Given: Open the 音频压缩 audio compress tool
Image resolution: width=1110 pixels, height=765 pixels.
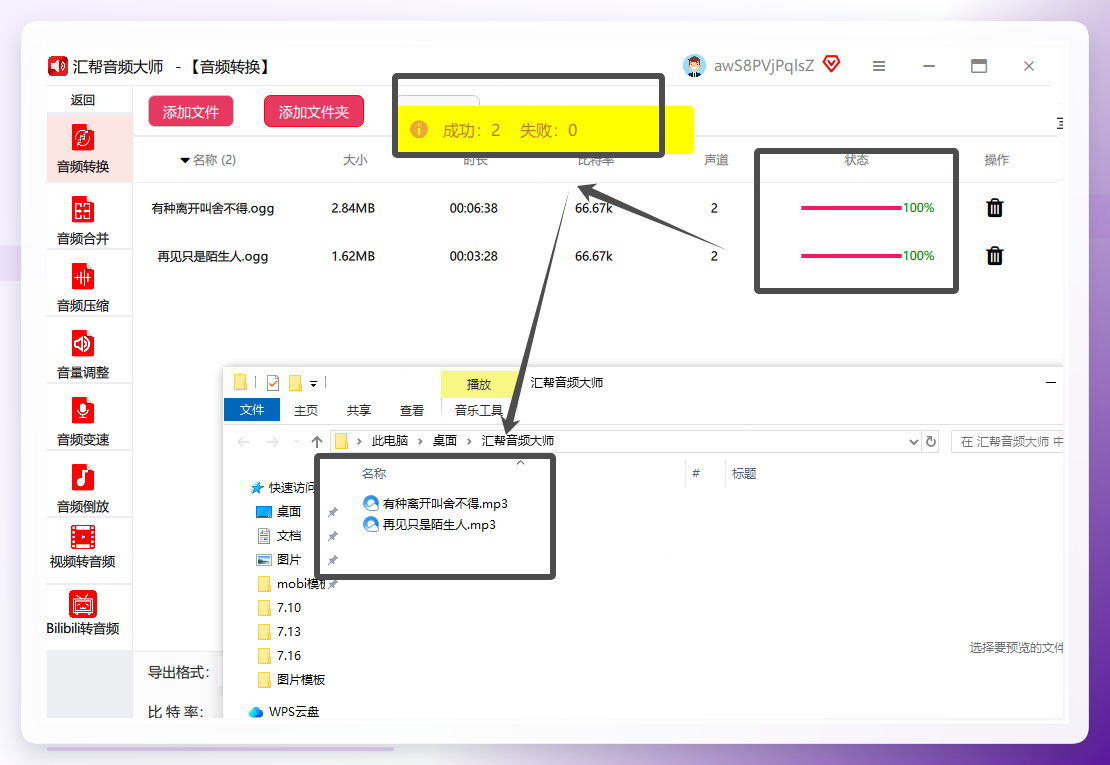Looking at the screenshot, I should (x=83, y=287).
